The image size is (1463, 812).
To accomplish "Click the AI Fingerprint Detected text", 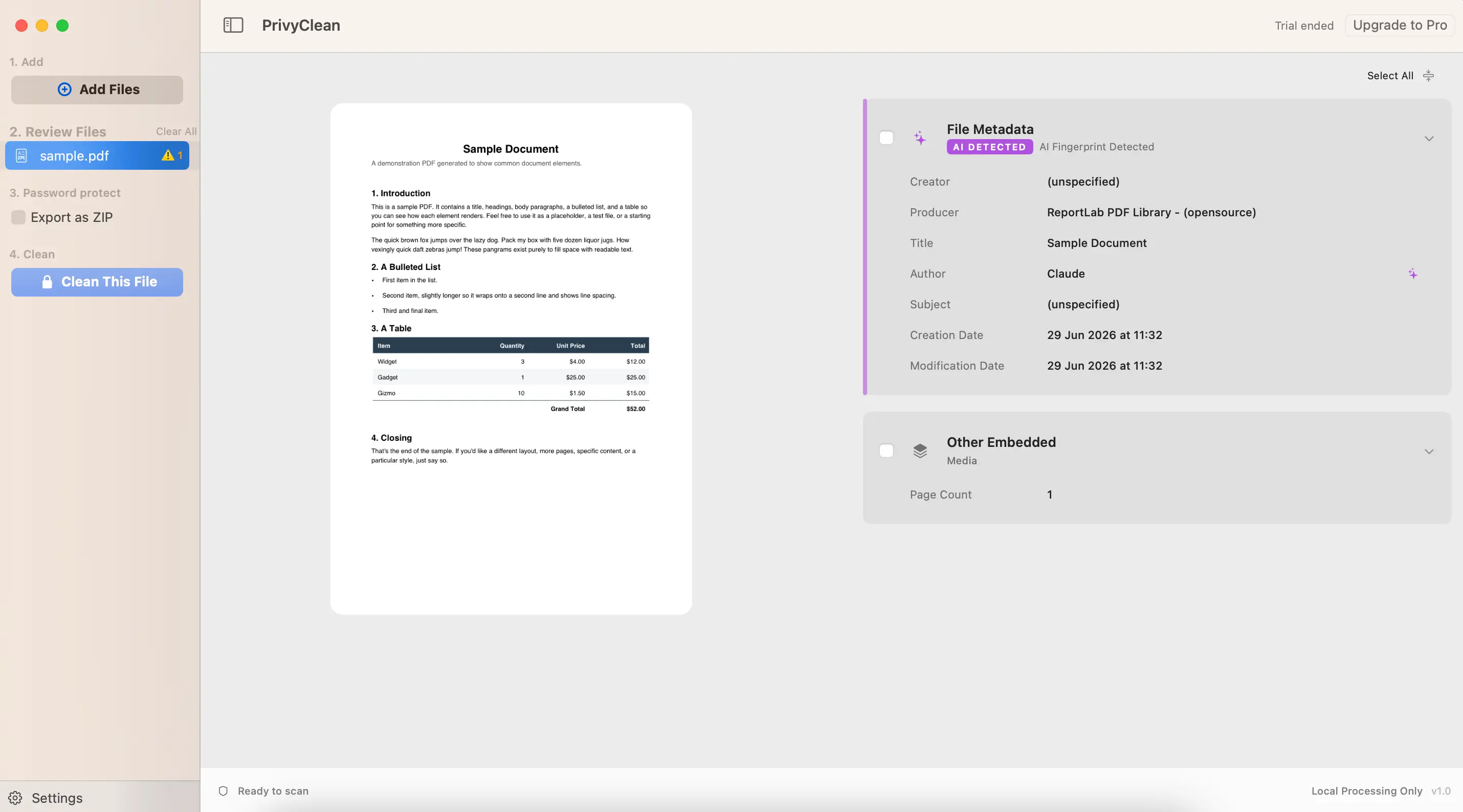I will pos(1096,147).
